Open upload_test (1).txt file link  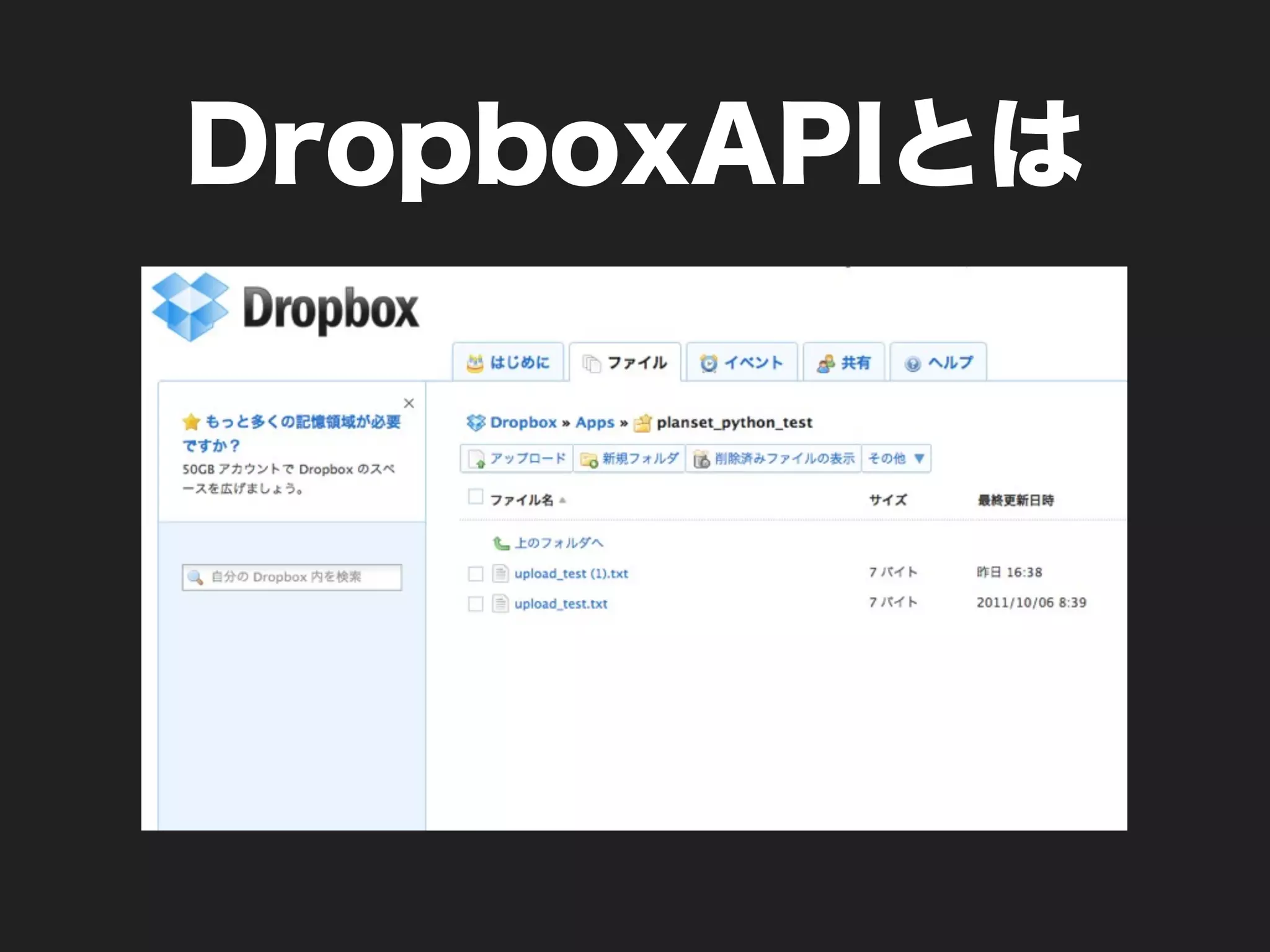pyautogui.click(x=571, y=574)
